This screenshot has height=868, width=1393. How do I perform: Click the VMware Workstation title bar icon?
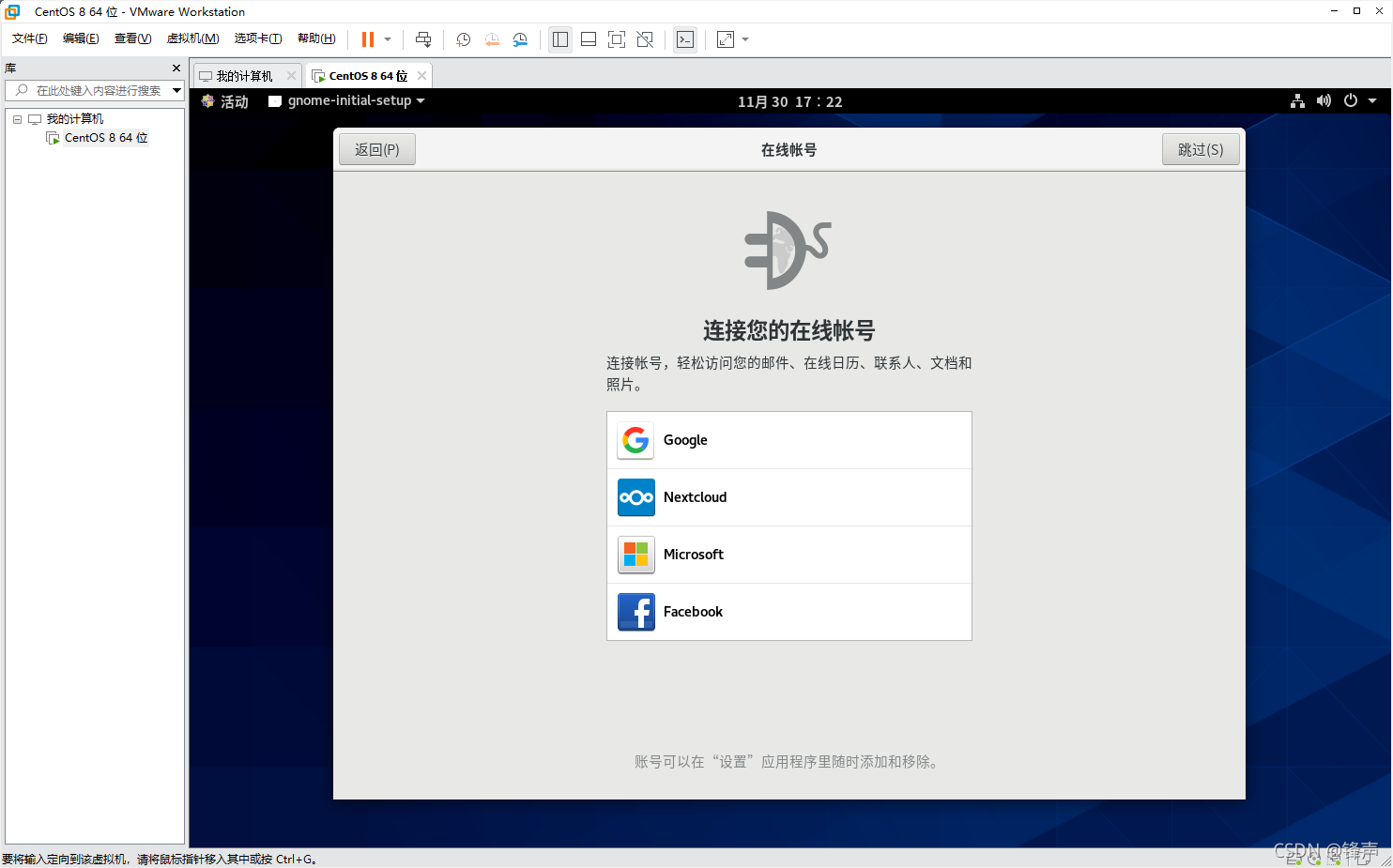pyautogui.click(x=12, y=11)
